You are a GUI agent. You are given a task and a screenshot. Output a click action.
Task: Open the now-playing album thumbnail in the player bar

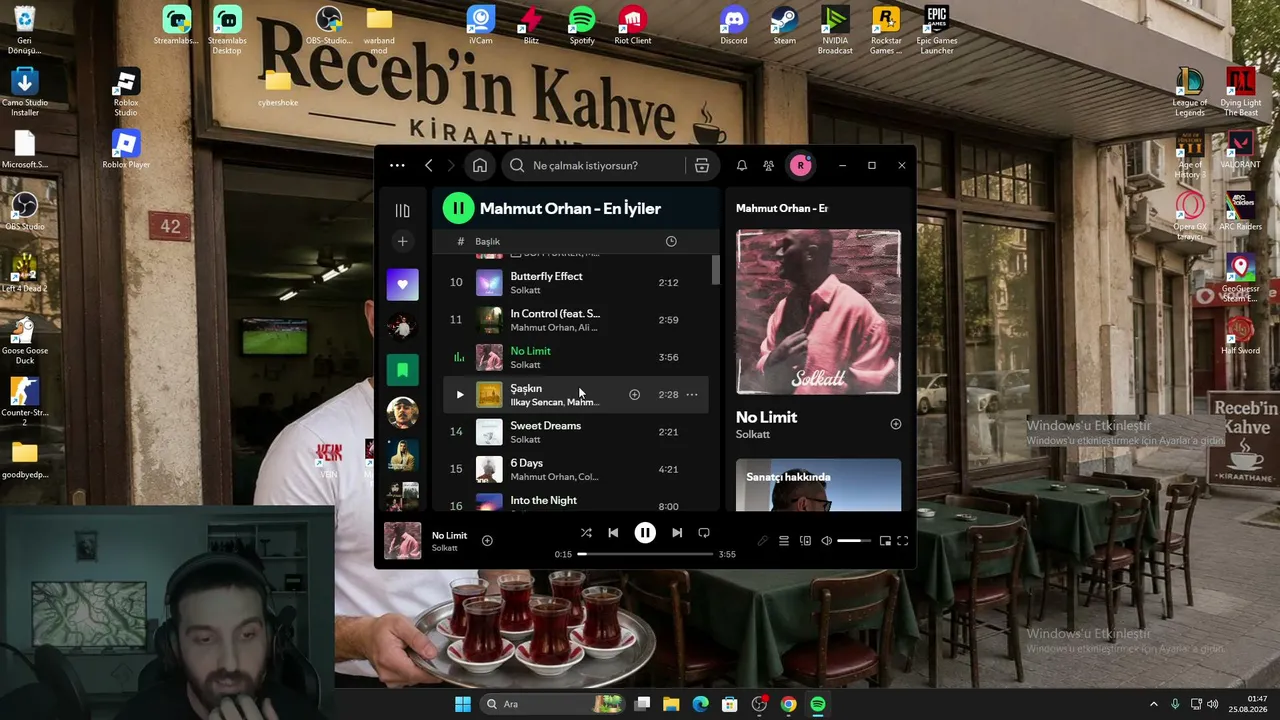click(x=402, y=541)
